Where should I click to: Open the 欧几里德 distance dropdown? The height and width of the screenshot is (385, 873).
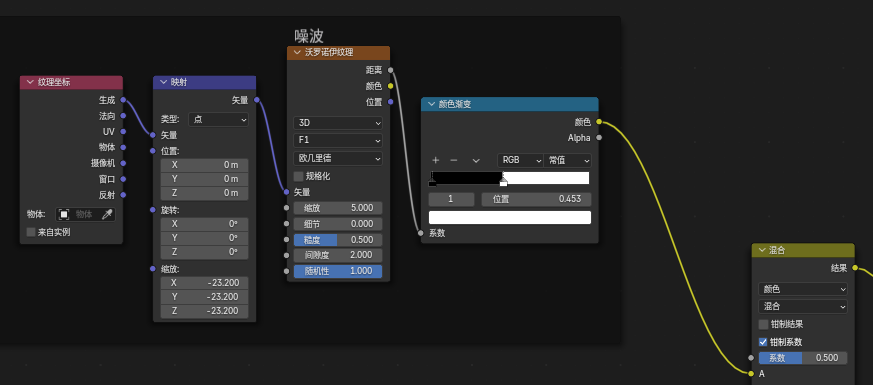338,158
